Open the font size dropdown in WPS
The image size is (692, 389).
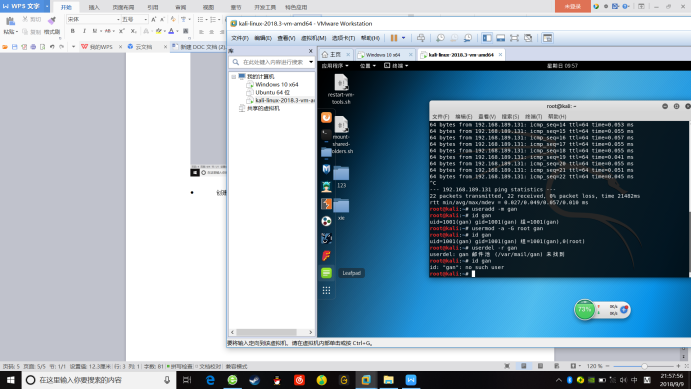point(146,19)
